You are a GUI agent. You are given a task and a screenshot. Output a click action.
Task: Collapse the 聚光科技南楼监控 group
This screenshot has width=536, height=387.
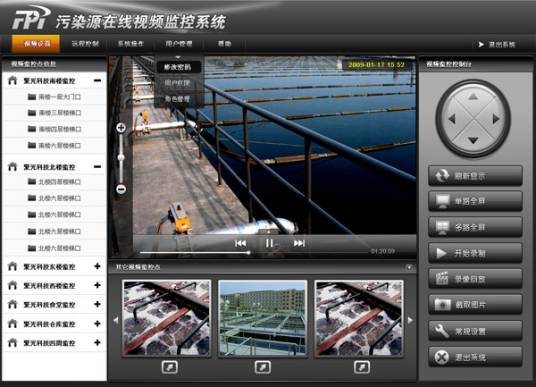[97, 81]
